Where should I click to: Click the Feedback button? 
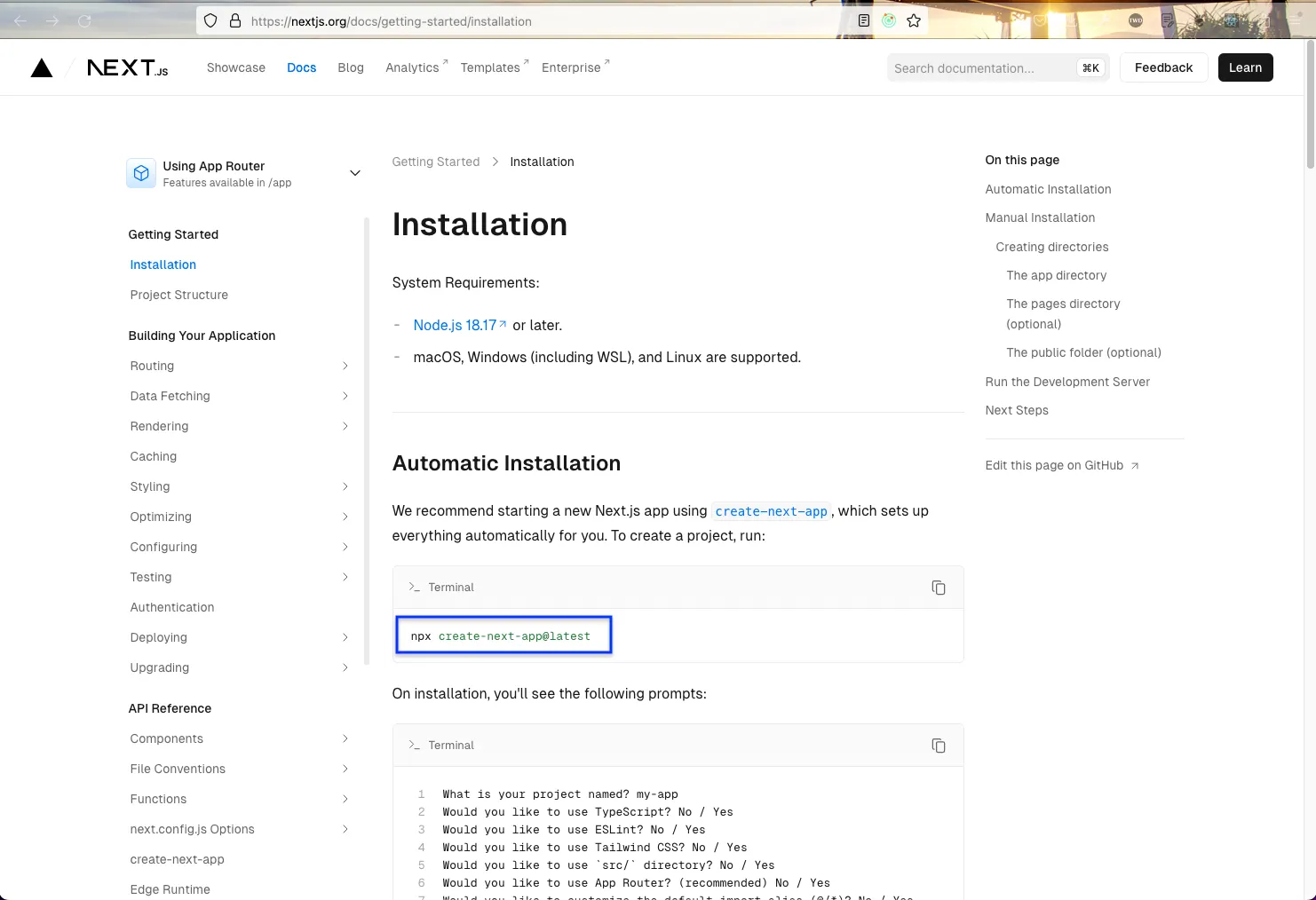(1163, 67)
